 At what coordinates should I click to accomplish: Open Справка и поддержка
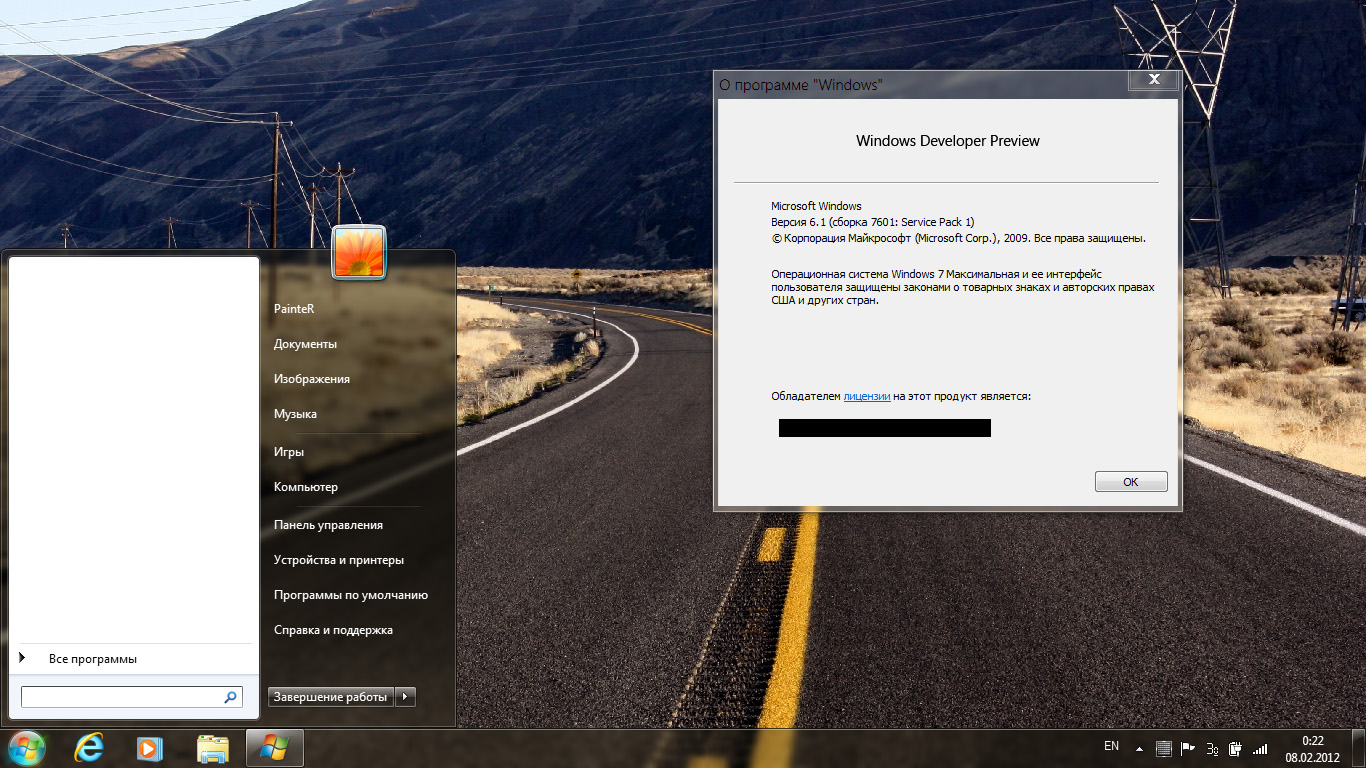pos(333,630)
